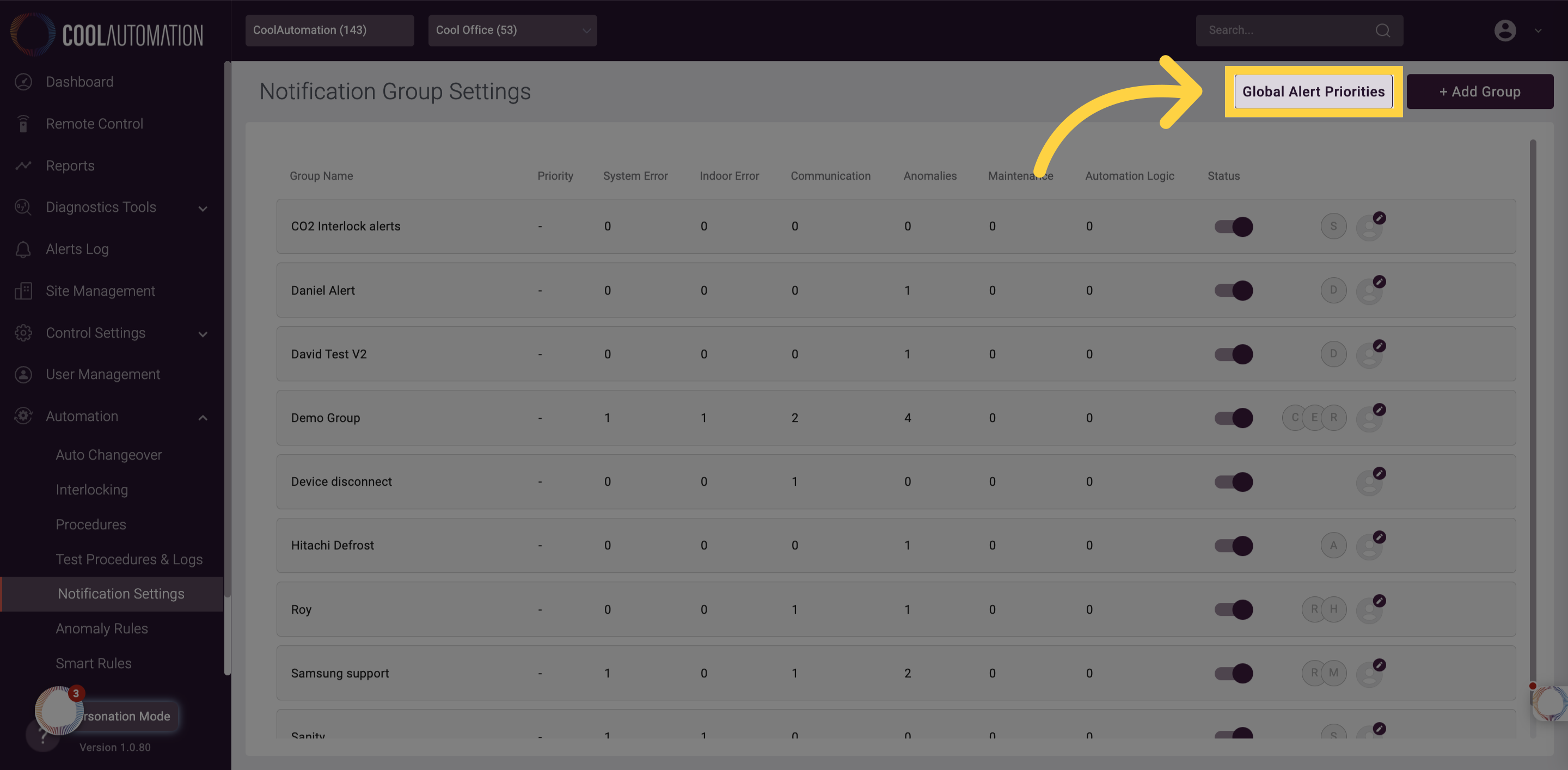Go to Site Management

(x=100, y=291)
